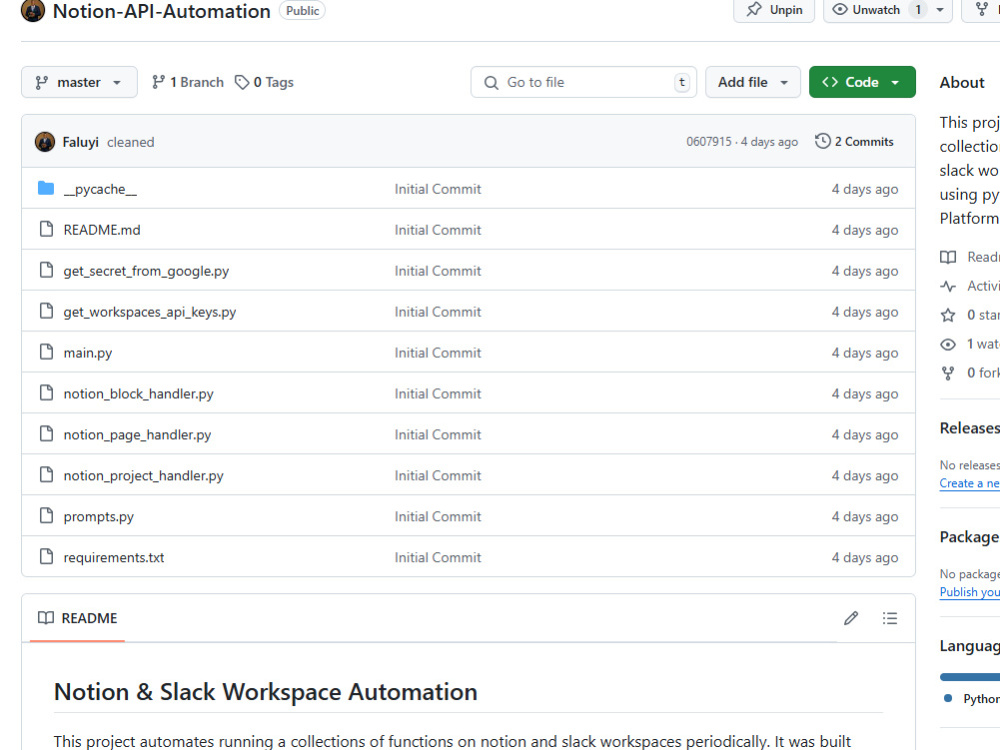
Task: Edit README with the pencil icon
Action: click(x=851, y=618)
